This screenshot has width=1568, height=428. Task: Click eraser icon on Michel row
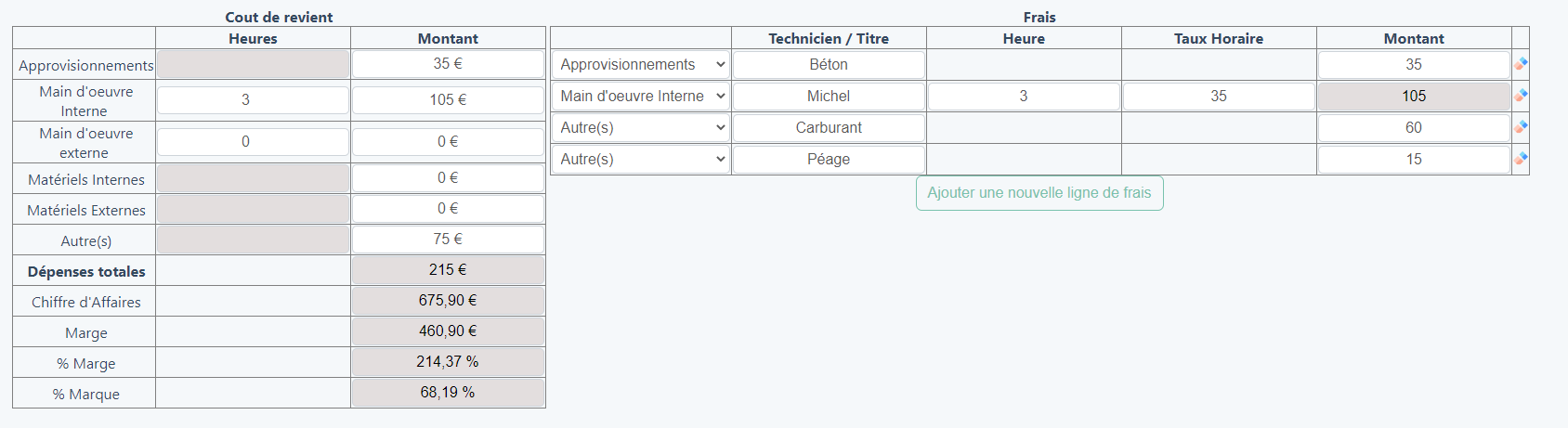(1521, 96)
